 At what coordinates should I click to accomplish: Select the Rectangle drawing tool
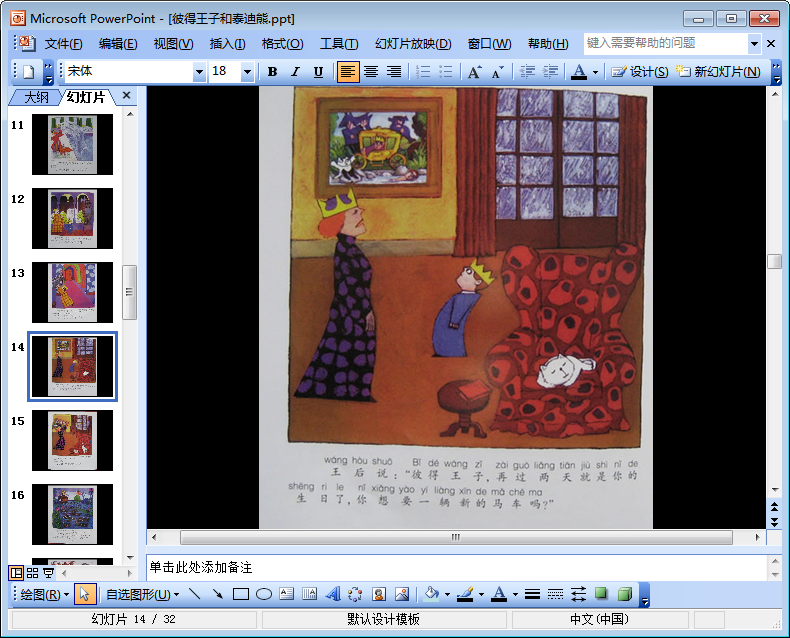click(x=241, y=595)
